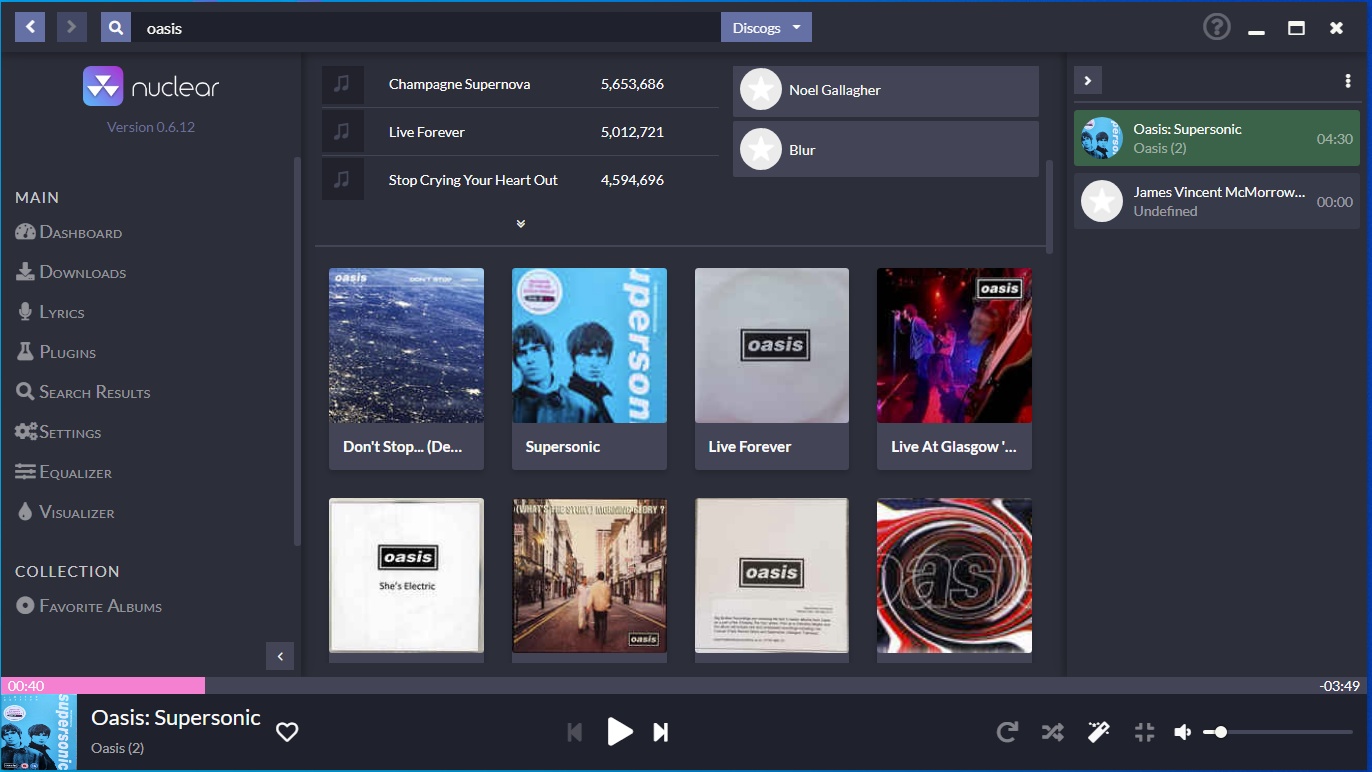Select the Stop Crying Your Heart Out track

[520, 180]
